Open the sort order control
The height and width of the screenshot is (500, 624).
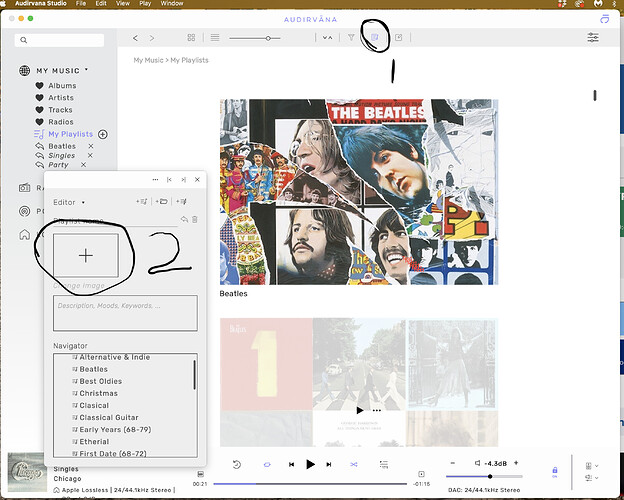point(327,37)
